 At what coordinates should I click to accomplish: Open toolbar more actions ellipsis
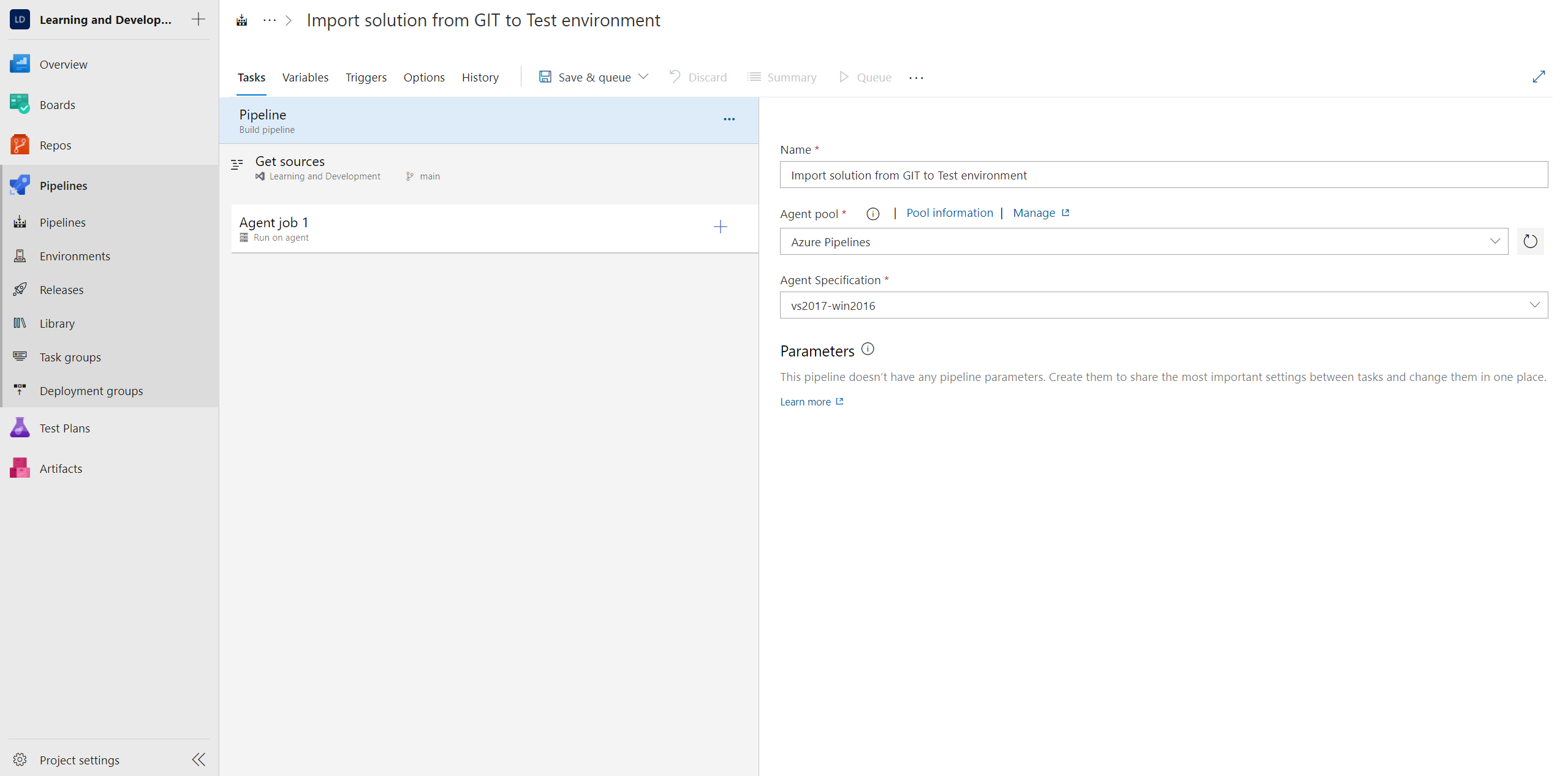pos(915,78)
